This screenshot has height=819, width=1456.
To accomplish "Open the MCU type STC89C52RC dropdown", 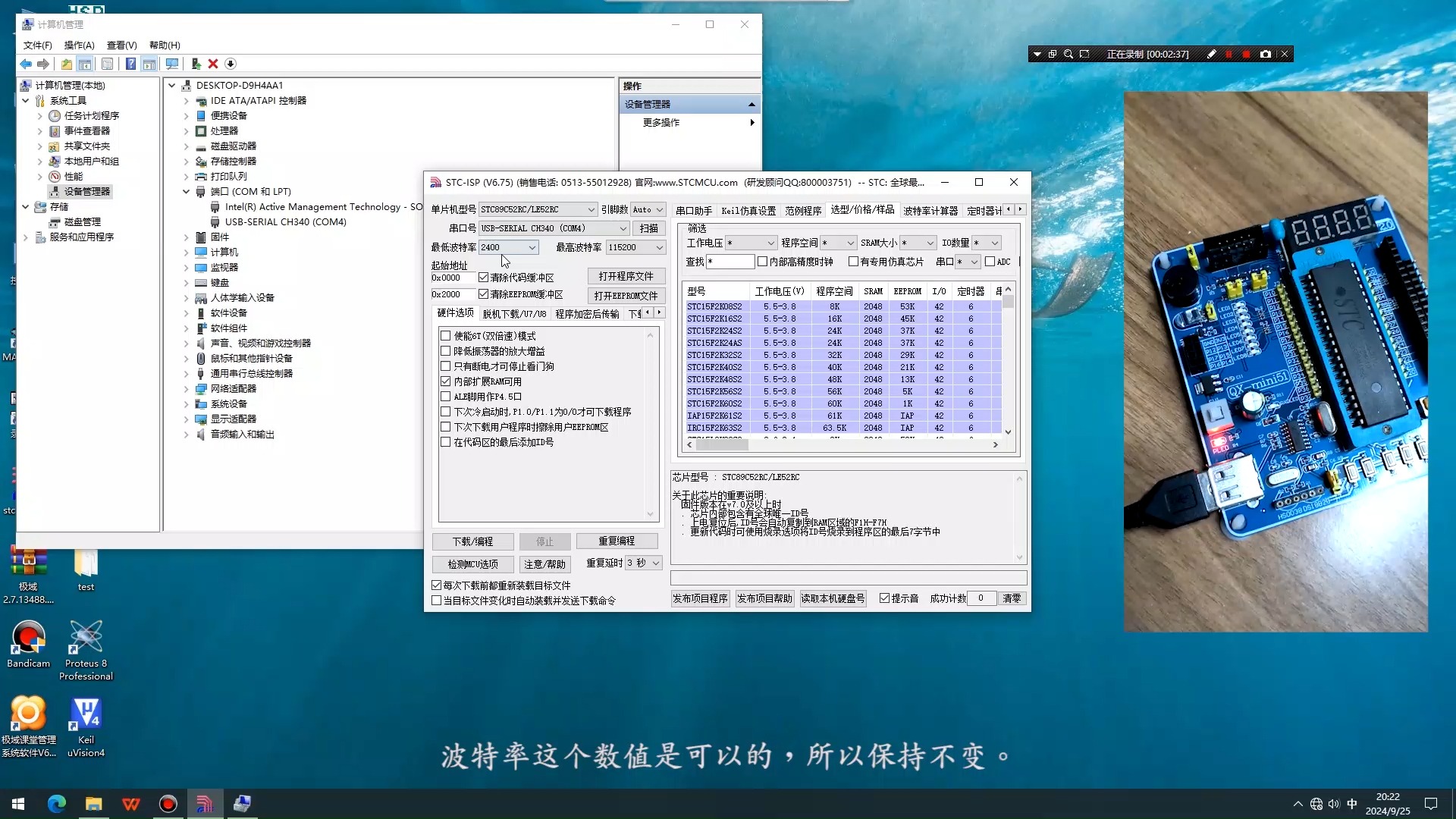I will (591, 209).
